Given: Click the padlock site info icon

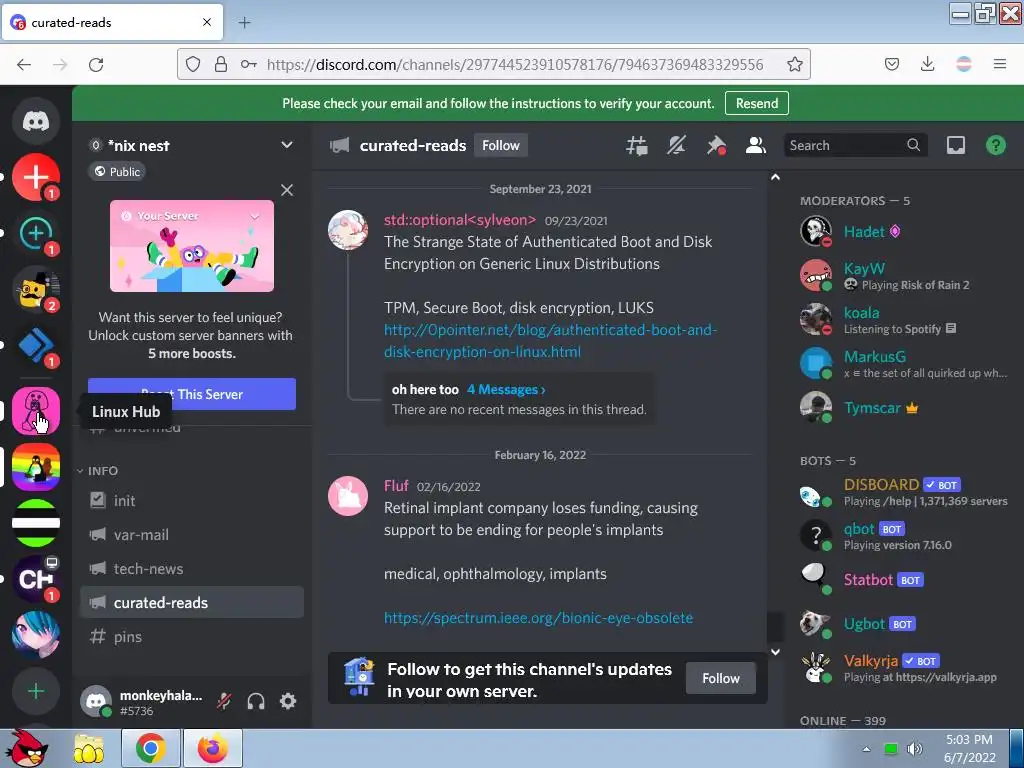Looking at the screenshot, I should [221, 64].
